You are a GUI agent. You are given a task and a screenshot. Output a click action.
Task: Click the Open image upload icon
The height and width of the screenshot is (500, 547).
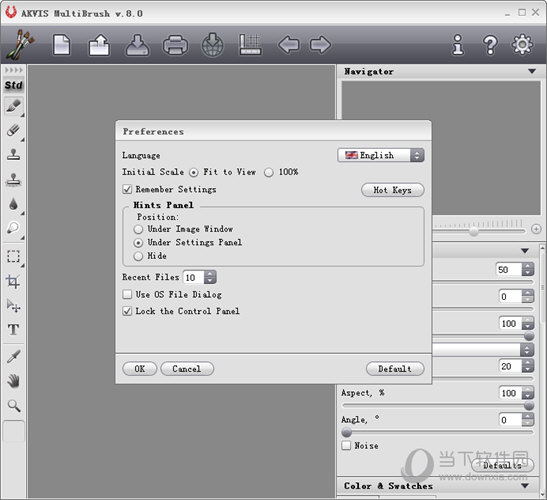pyautogui.click(x=99, y=45)
